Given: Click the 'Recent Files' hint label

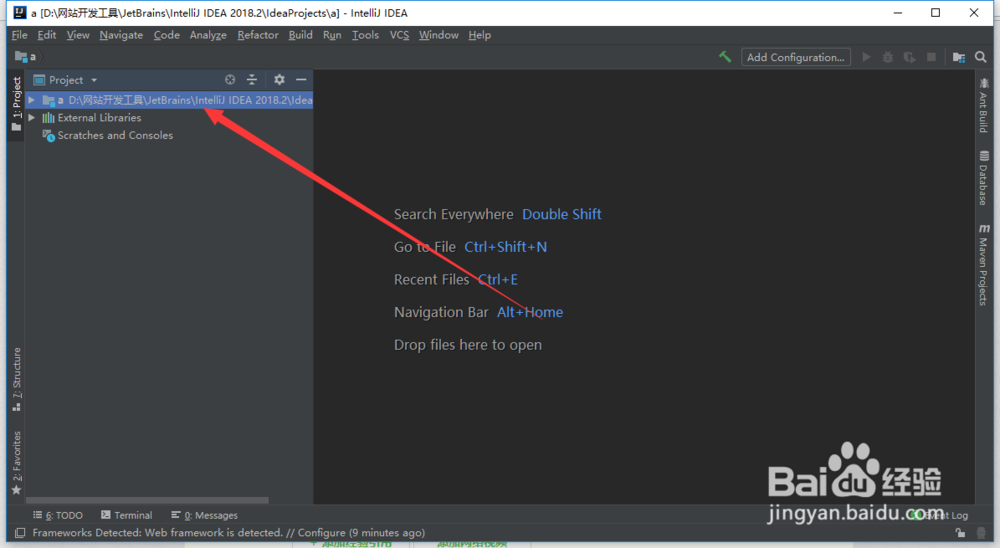Looking at the screenshot, I should (432, 279).
